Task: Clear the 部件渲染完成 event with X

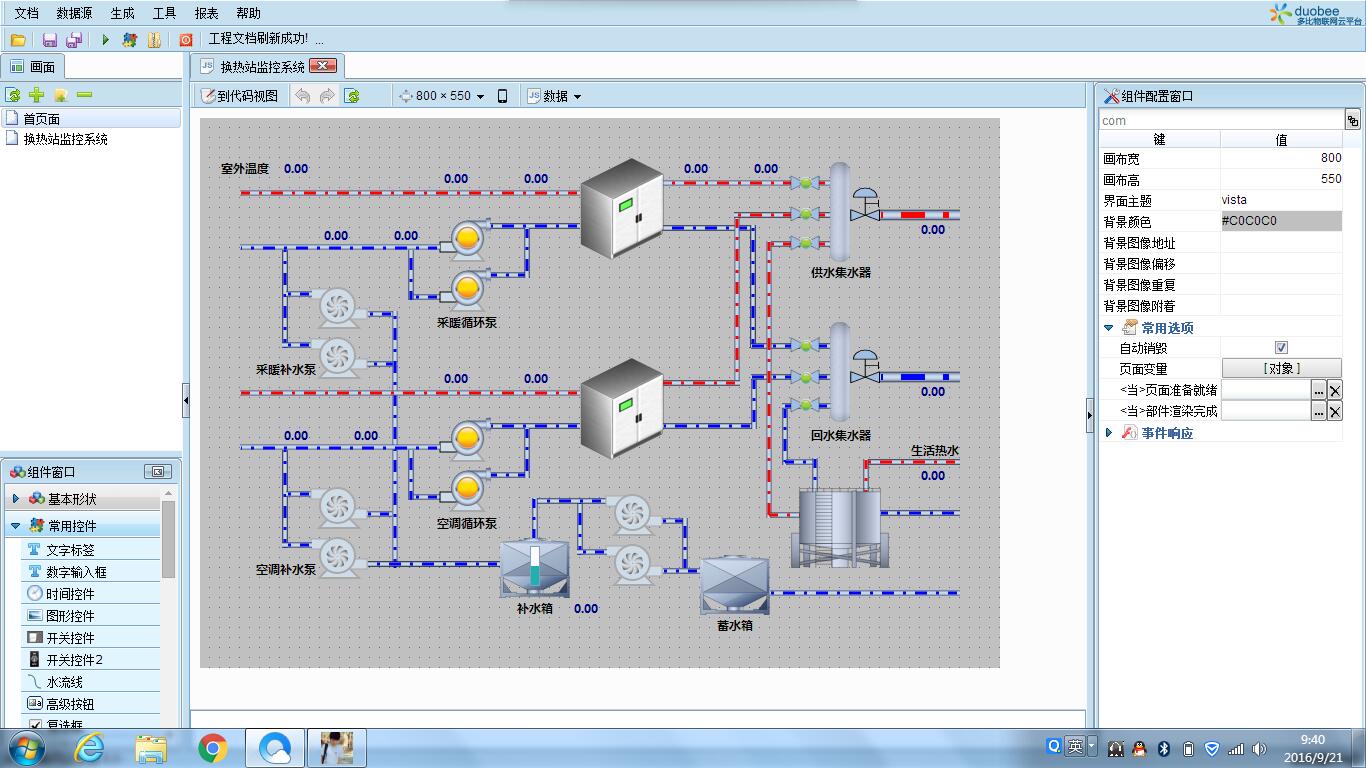Action: (1335, 411)
